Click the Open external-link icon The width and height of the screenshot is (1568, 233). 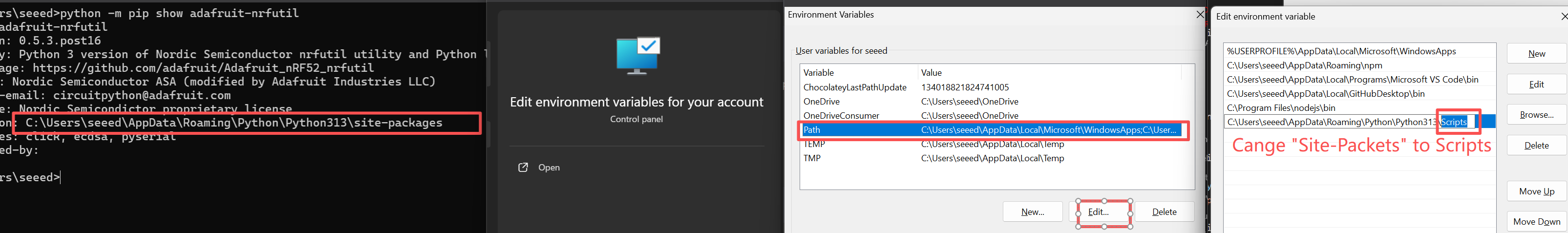523,167
